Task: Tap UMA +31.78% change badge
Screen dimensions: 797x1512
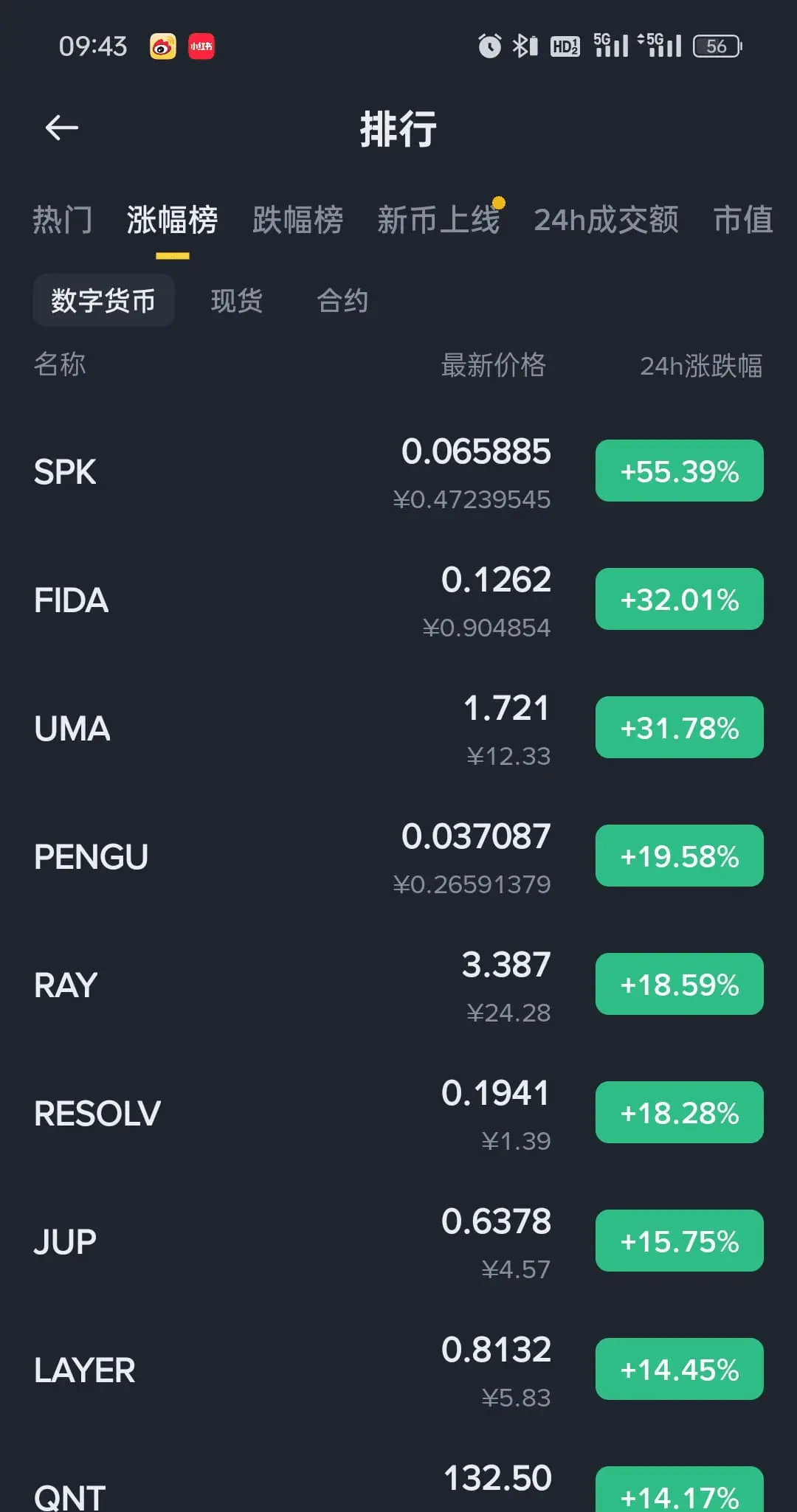Action: (x=680, y=728)
